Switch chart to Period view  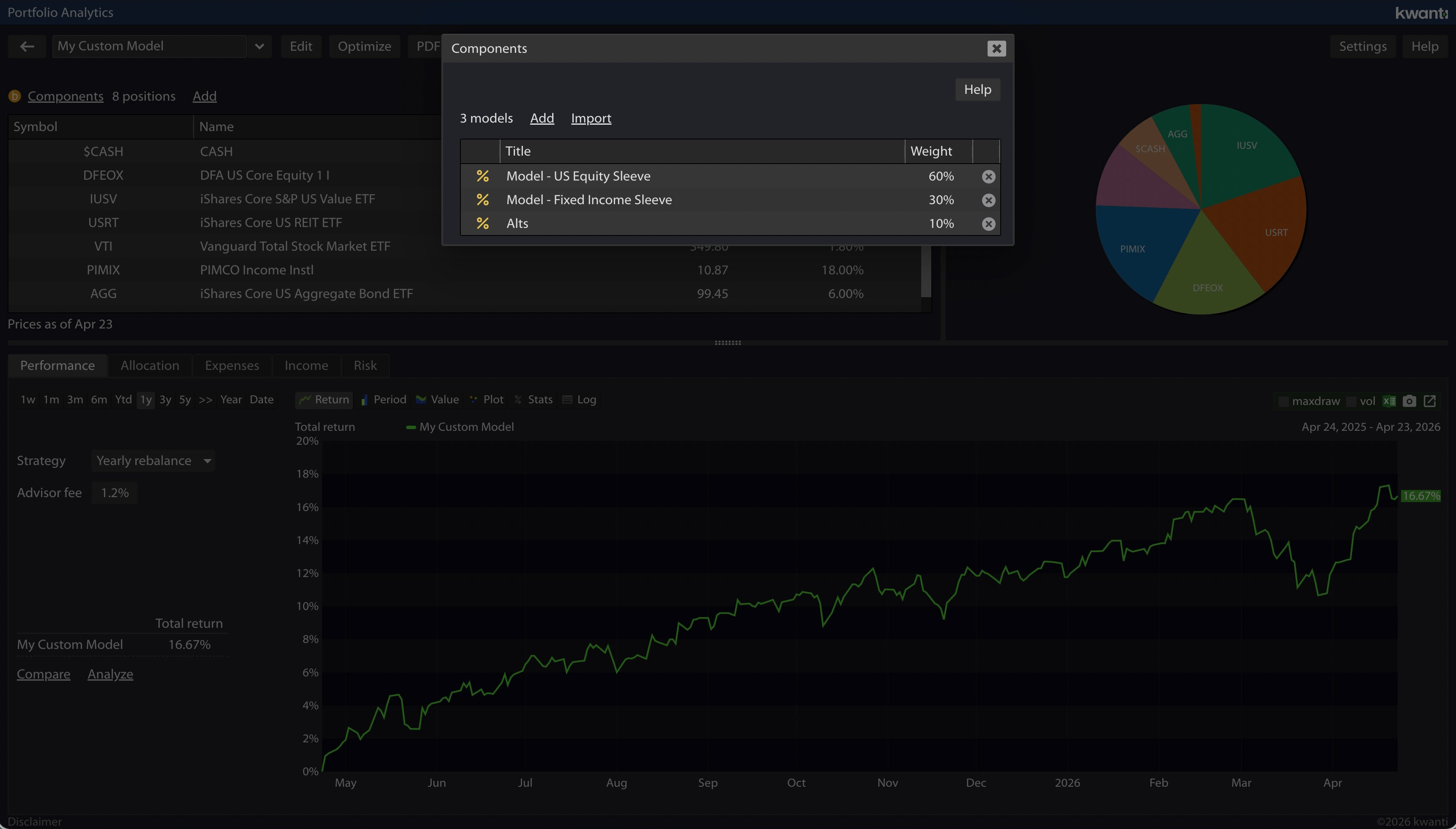click(x=383, y=399)
